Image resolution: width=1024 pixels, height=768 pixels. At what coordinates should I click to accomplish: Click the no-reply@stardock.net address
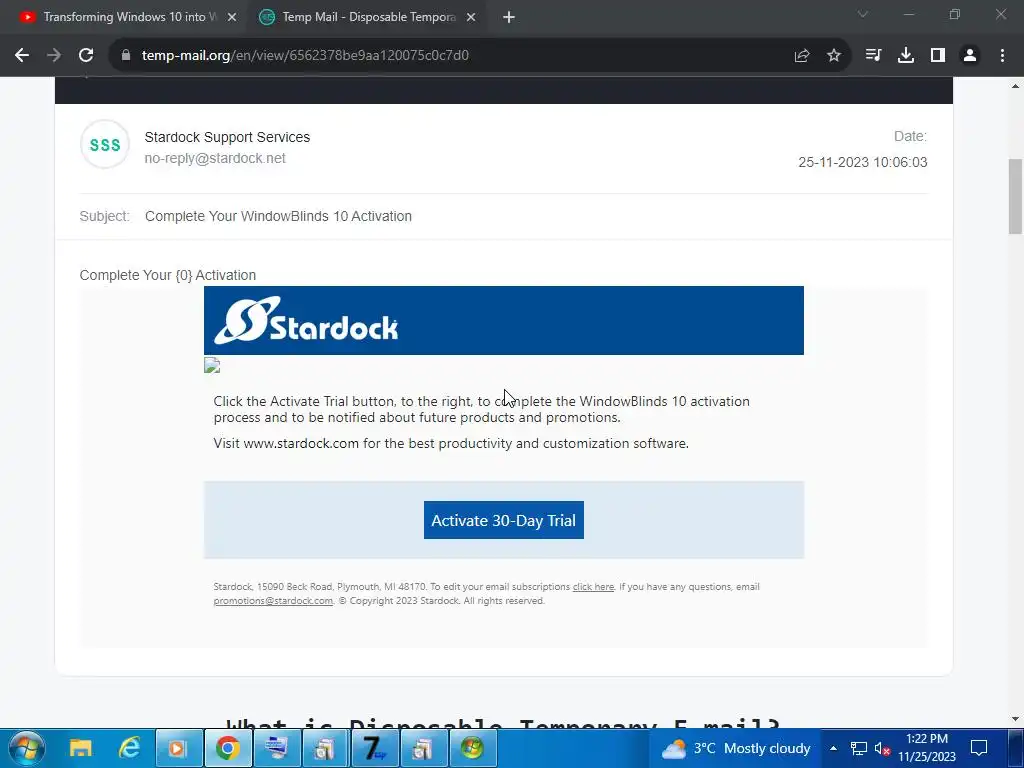pyautogui.click(x=215, y=159)
